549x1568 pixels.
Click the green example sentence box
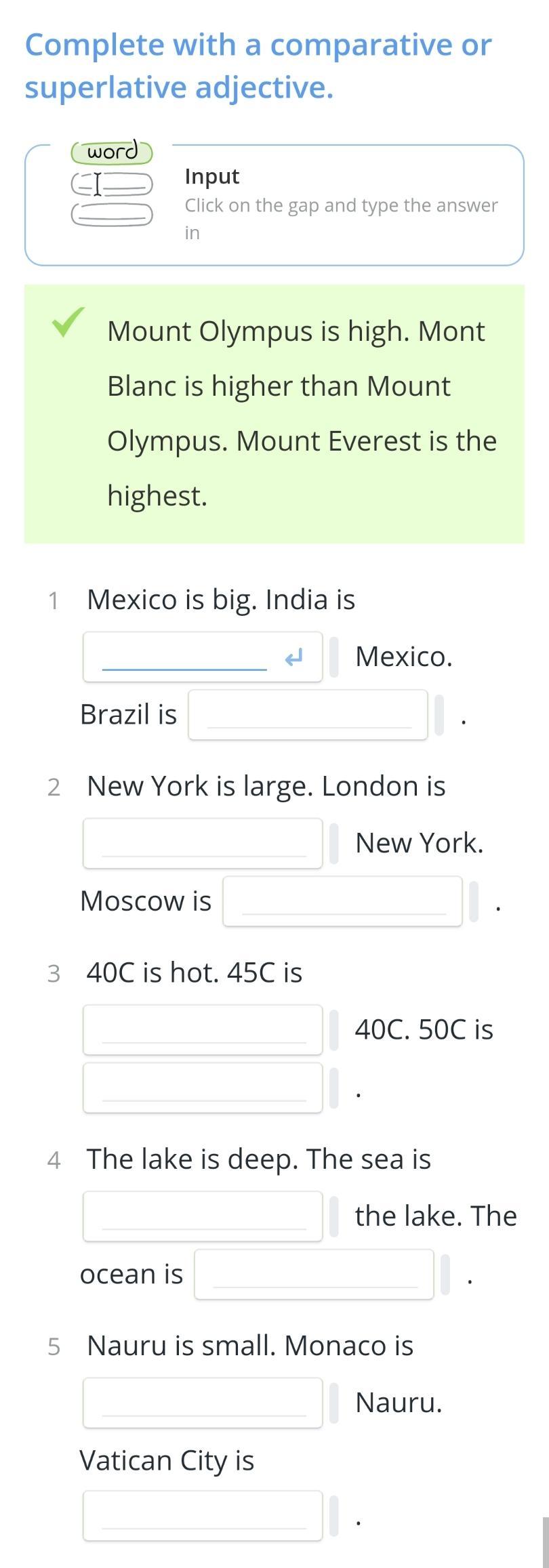tap(274, 413)
